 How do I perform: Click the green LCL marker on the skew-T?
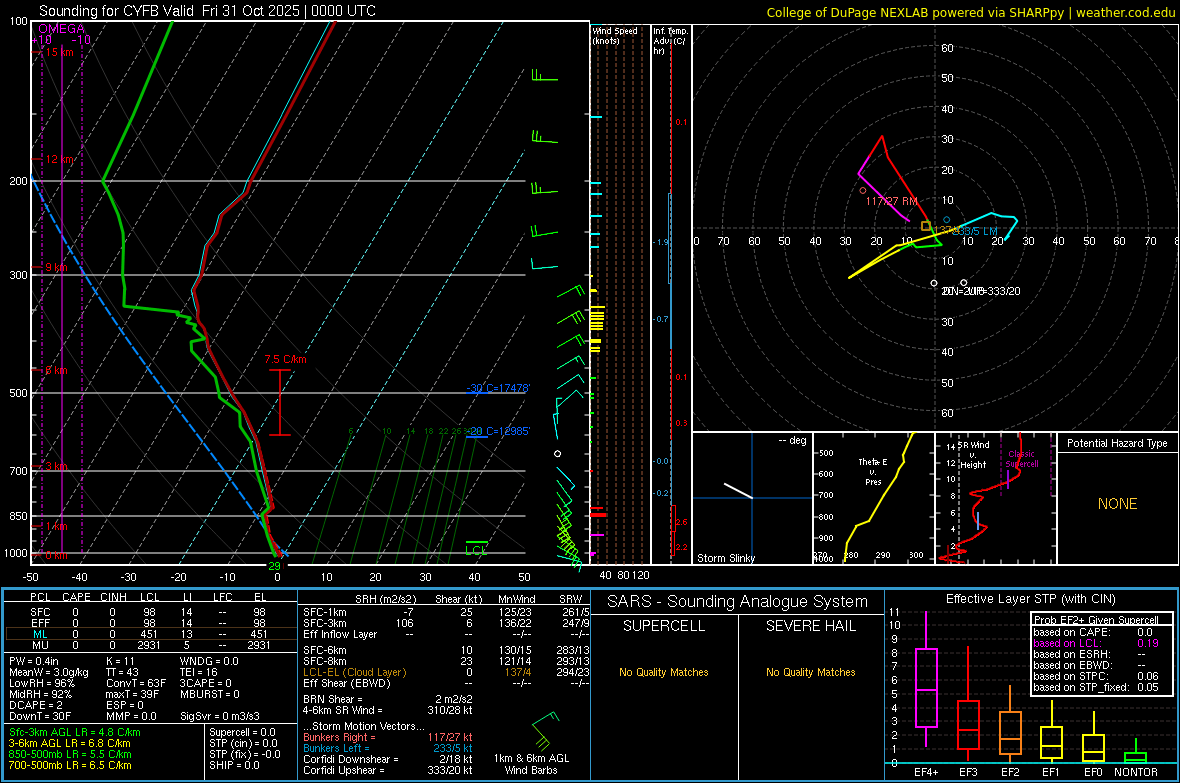[476, 547]
